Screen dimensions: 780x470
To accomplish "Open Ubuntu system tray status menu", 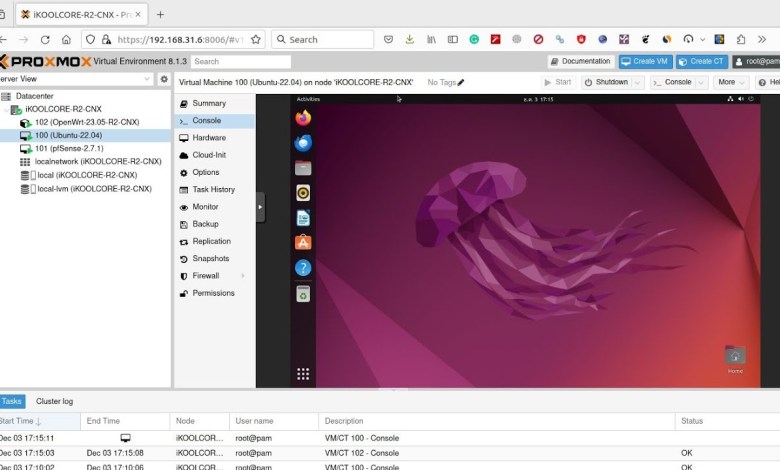I will pyautogui.click(x=741, y=99).
